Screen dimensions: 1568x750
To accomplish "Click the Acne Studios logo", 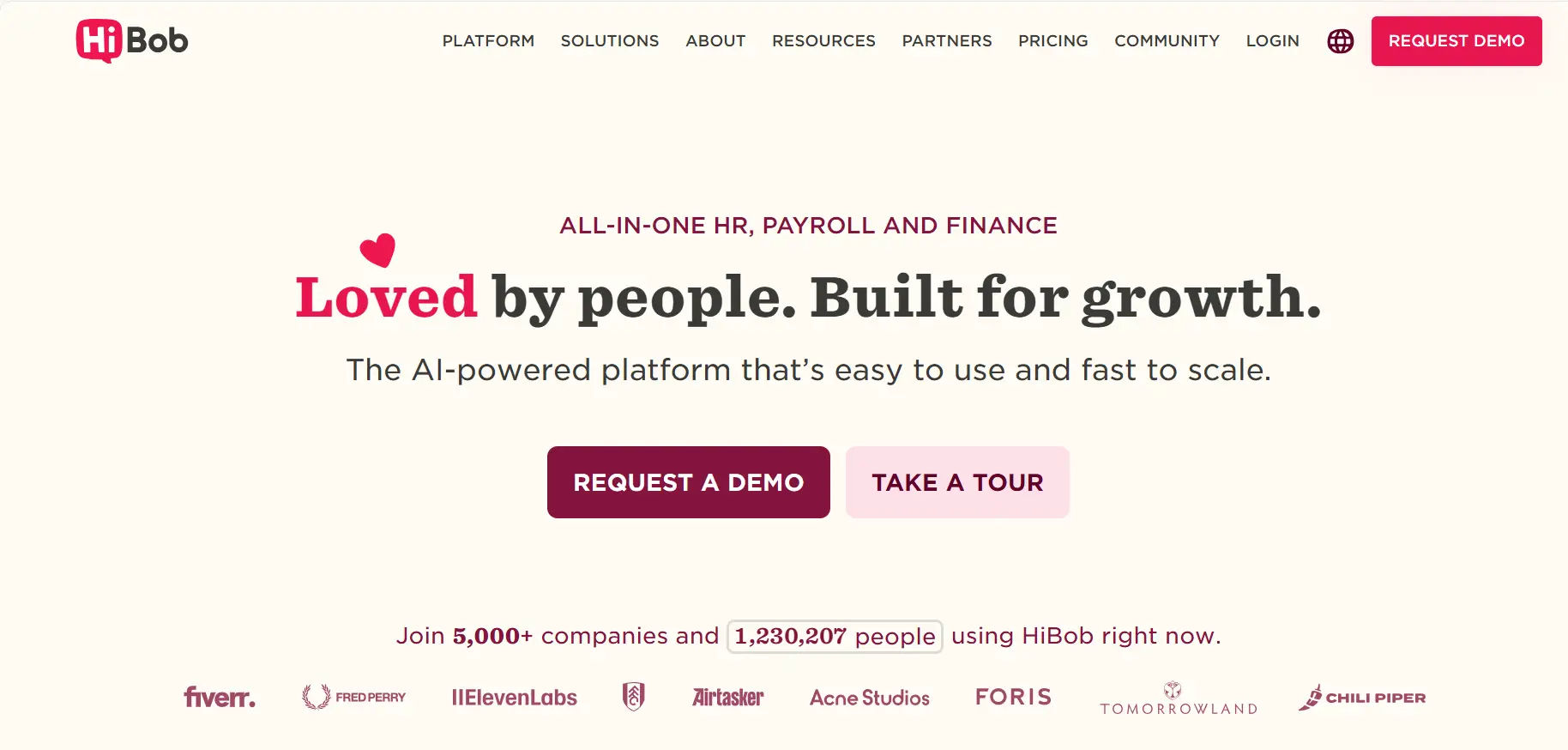I will [x=870, y=697].
